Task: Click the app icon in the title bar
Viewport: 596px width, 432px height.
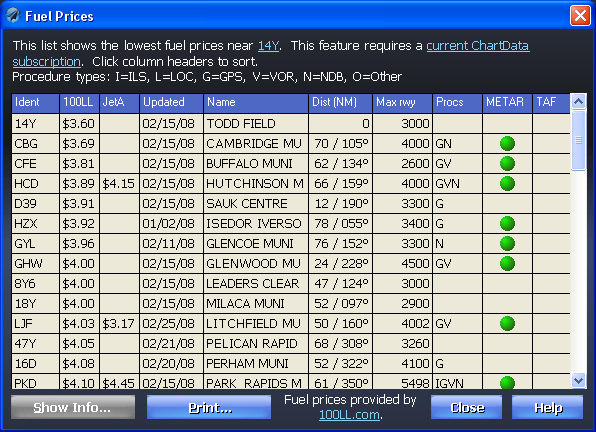Action: pyautogui.click(x=13, y=16)
